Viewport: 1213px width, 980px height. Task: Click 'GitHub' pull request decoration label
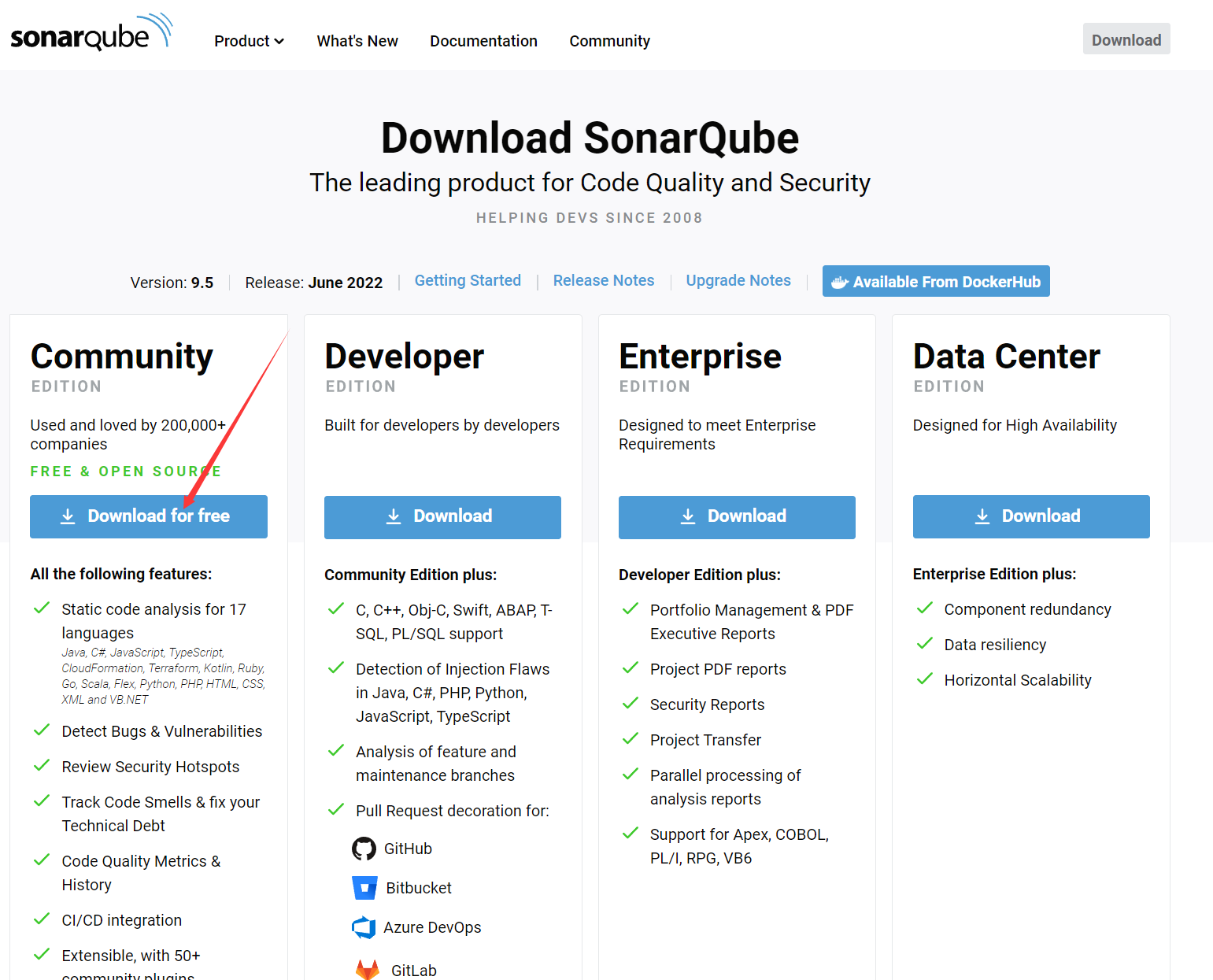[408, 849]
